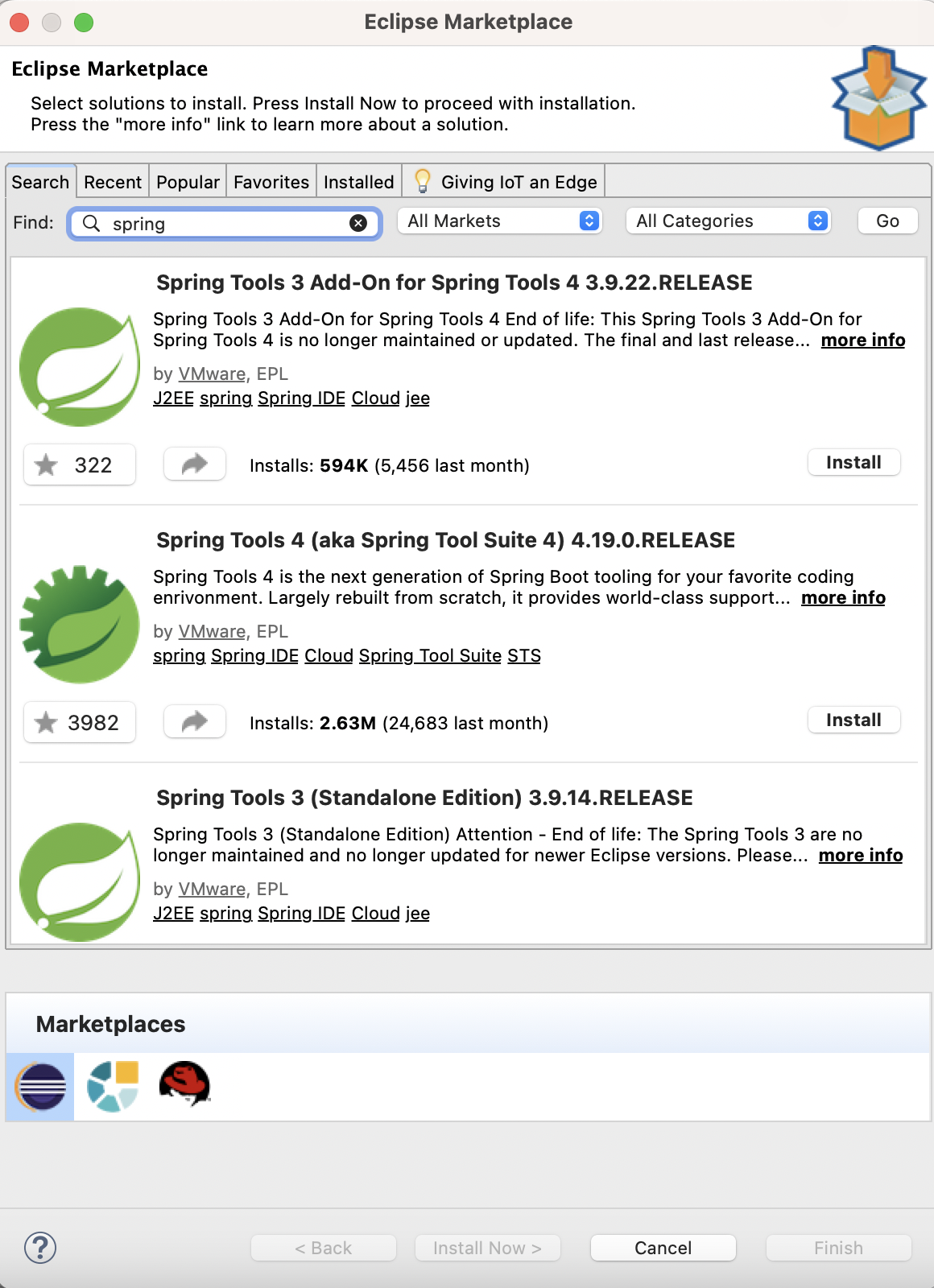Viewport: 934px width, 1288px height.
Task: Click Cloud tag under Spring Tools 3 Add-On
Action: pos(376,398)
